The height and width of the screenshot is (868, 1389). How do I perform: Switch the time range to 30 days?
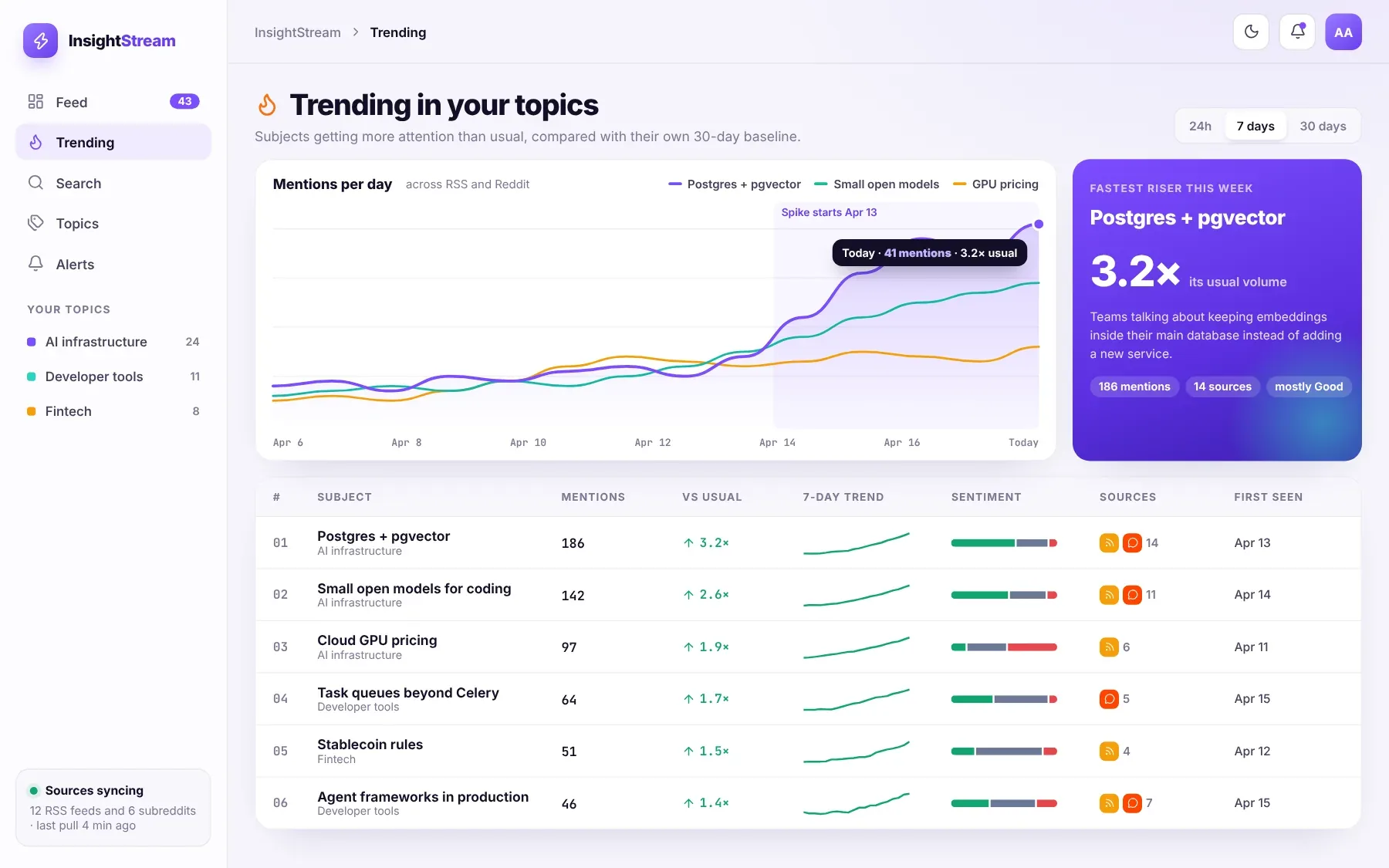coord(1323,126)
